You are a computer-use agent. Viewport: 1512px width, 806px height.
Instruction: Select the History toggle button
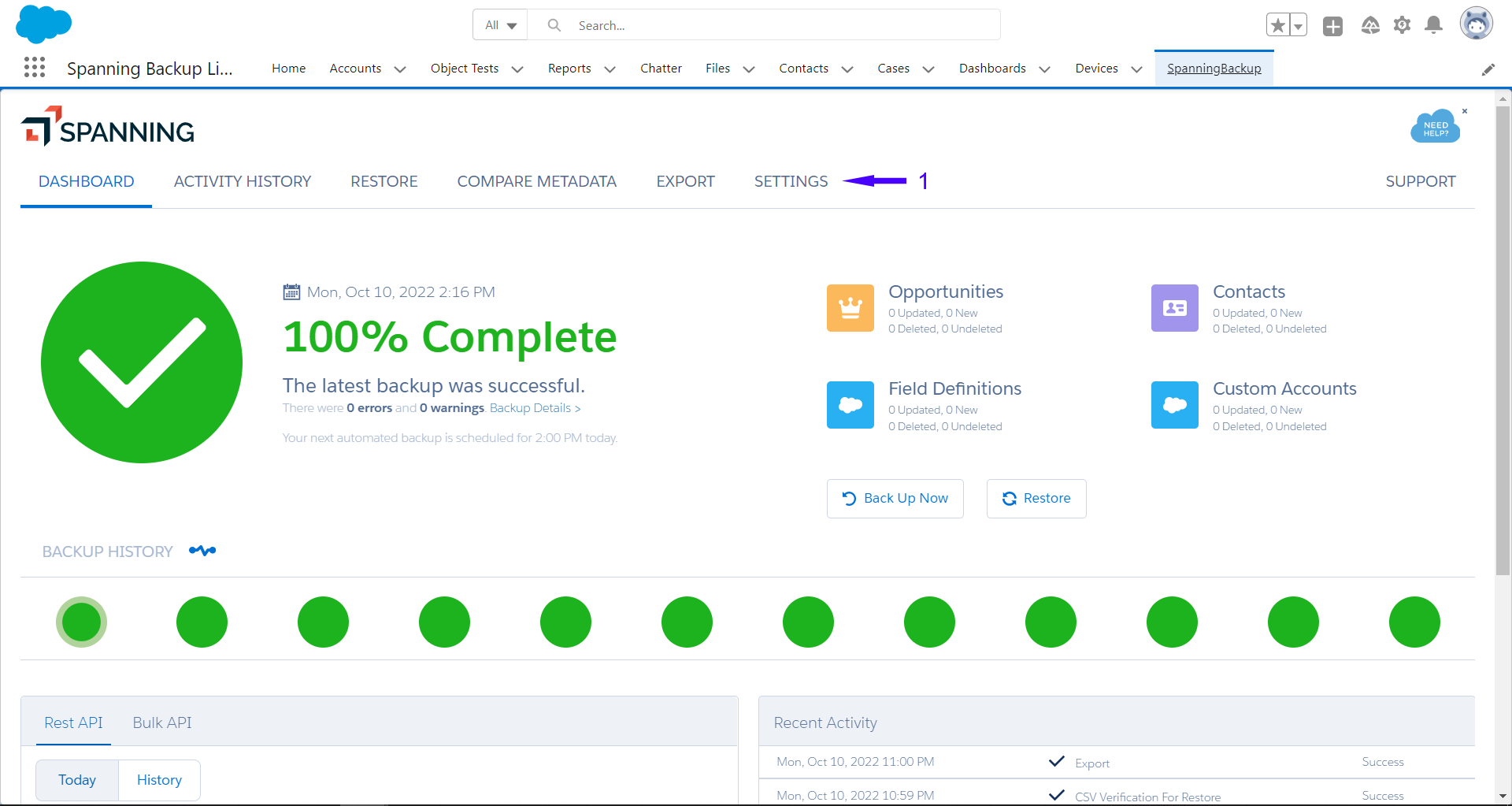point(159,780)
